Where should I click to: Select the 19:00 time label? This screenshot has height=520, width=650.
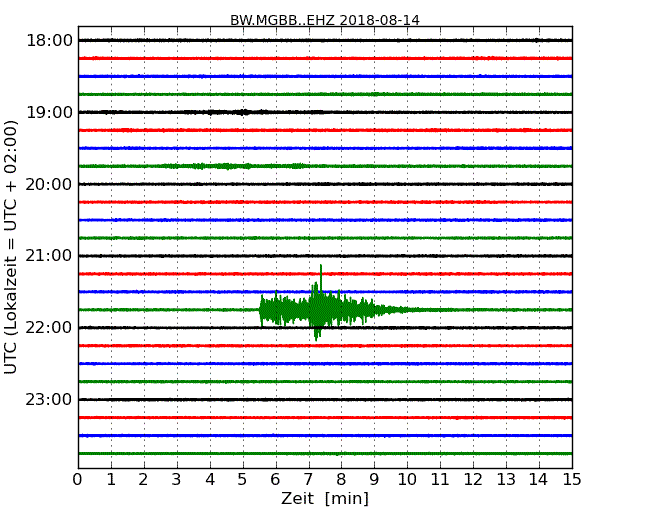coord(49,112)
